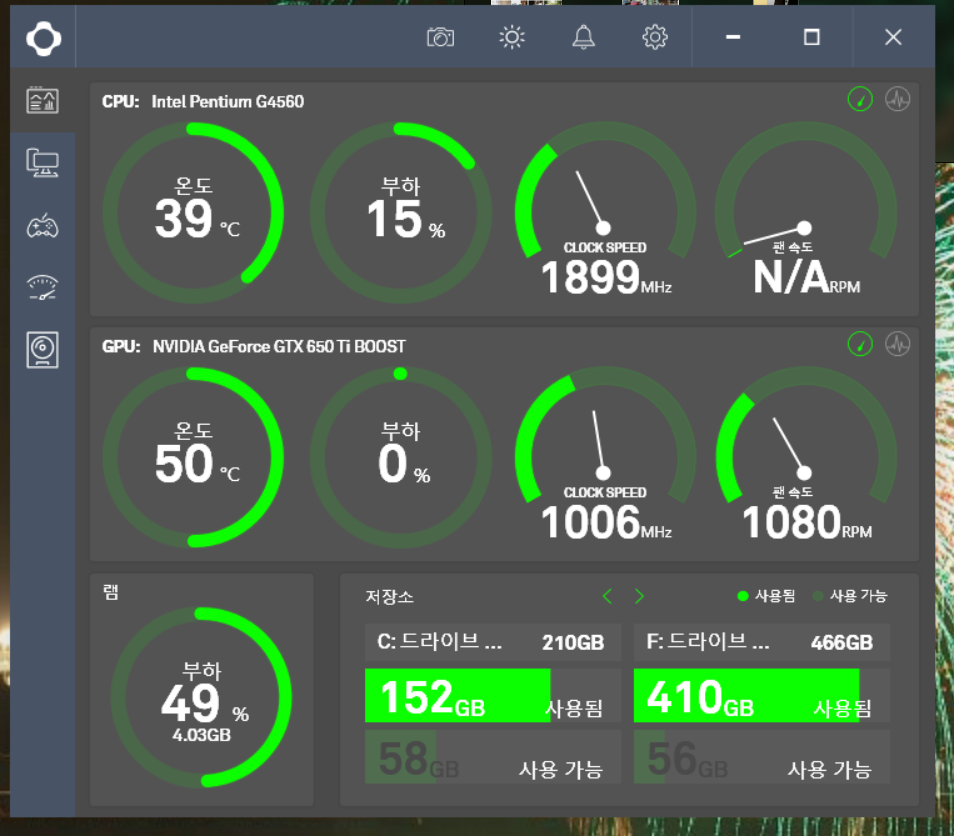Click the 사용 가능 legend entry

[851, 596]
